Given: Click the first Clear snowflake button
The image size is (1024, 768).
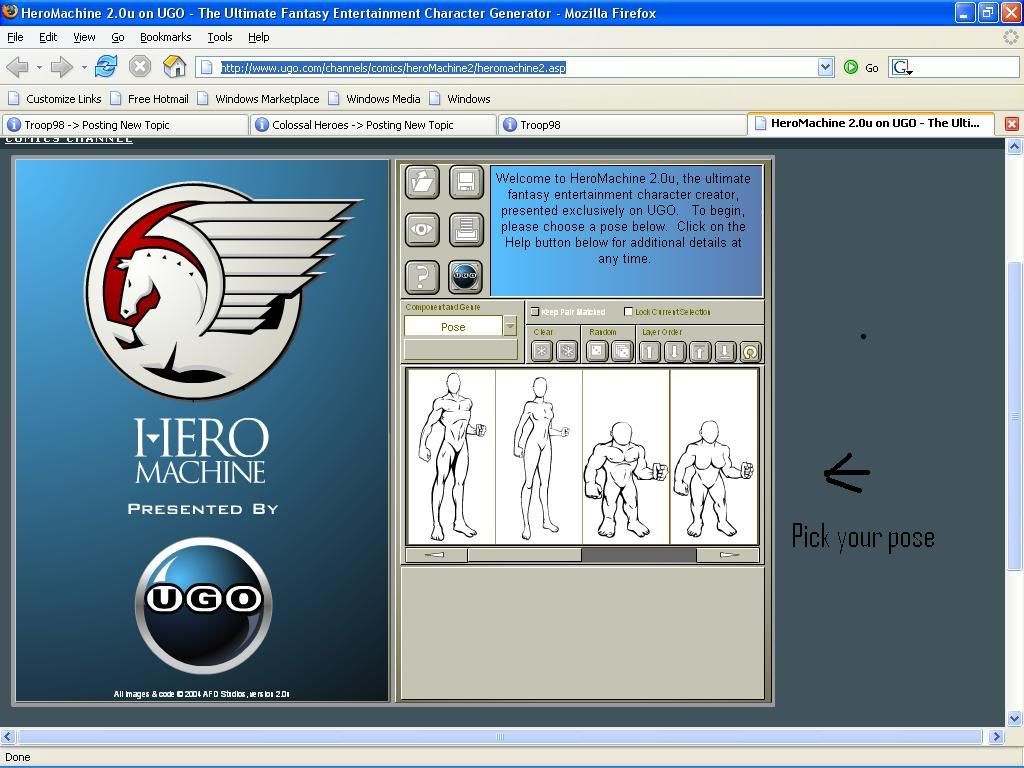Looking at the screenshot, I should tap(542, 351).
